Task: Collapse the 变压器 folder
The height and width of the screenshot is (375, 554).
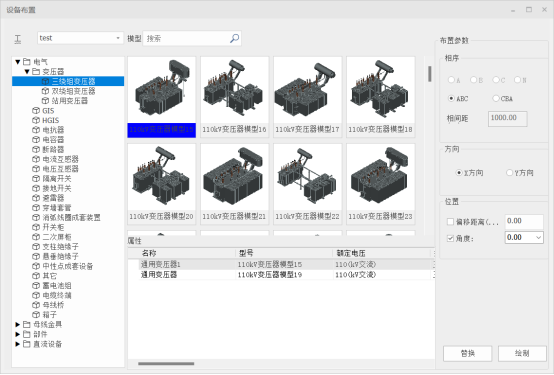Action: (27, 72)
